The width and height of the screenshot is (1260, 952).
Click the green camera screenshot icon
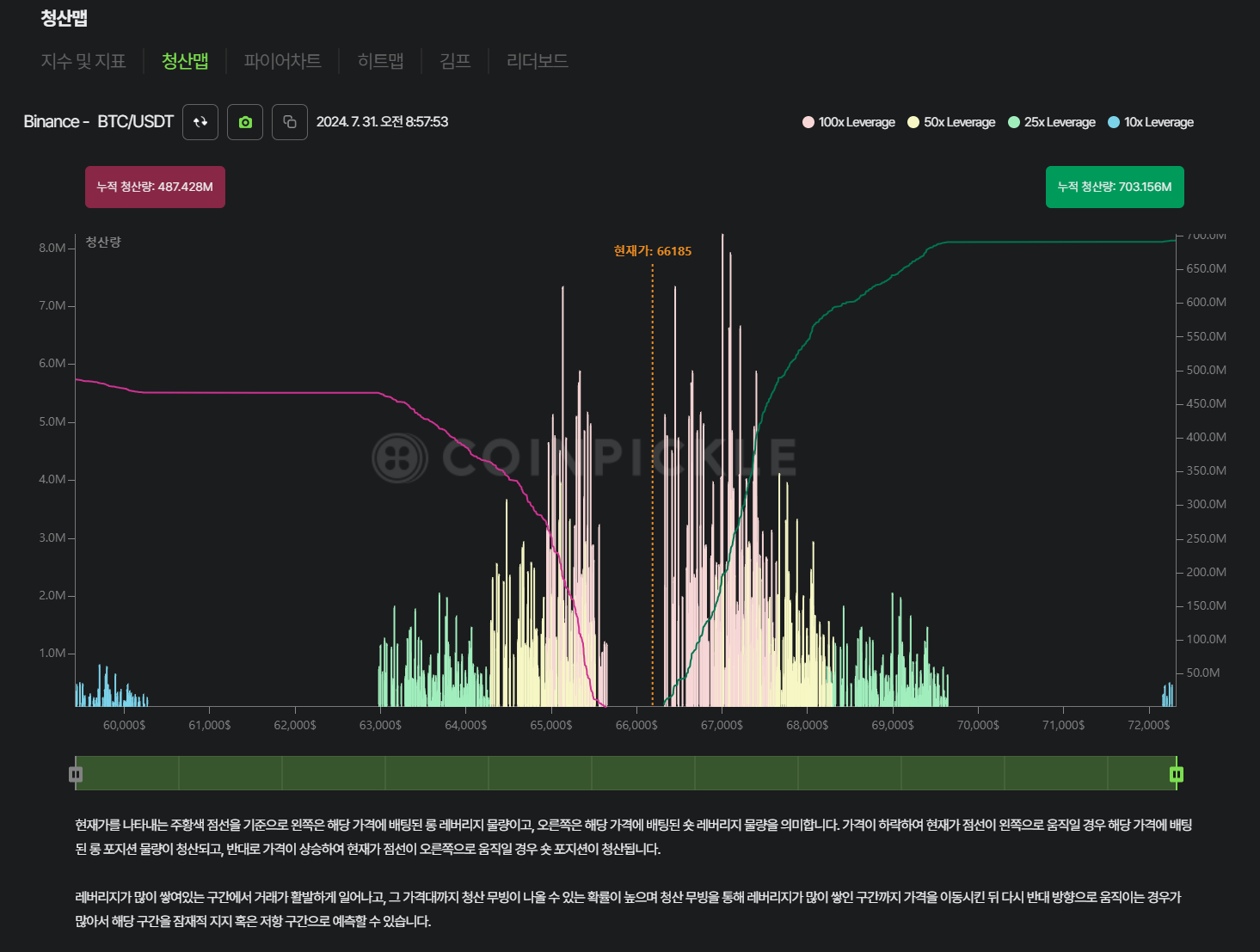click(244, 122)
